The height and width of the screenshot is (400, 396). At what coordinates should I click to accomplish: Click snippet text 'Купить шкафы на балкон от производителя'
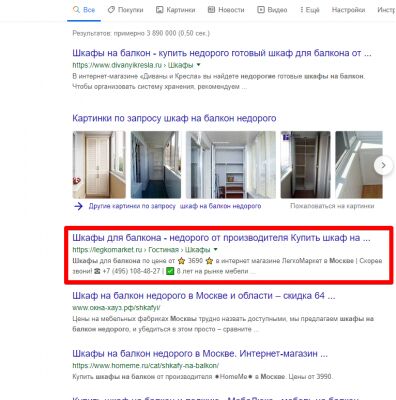(142, 377)
